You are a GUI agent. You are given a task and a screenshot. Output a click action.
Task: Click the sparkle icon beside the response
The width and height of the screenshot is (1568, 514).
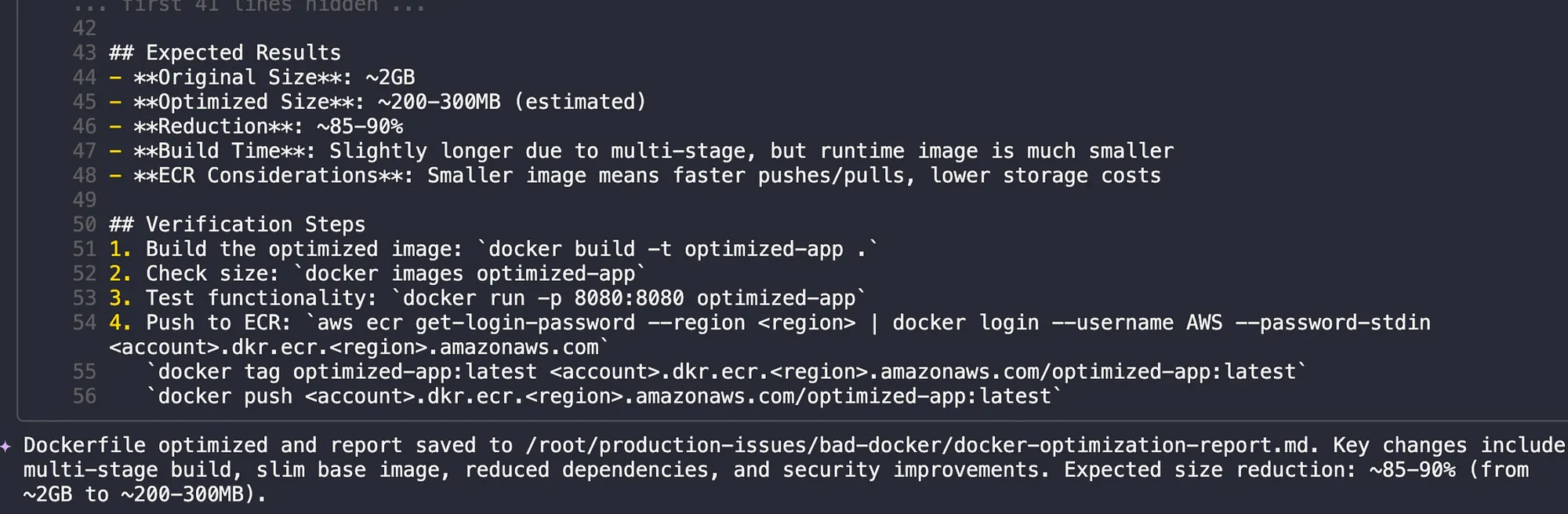[6, 447]
